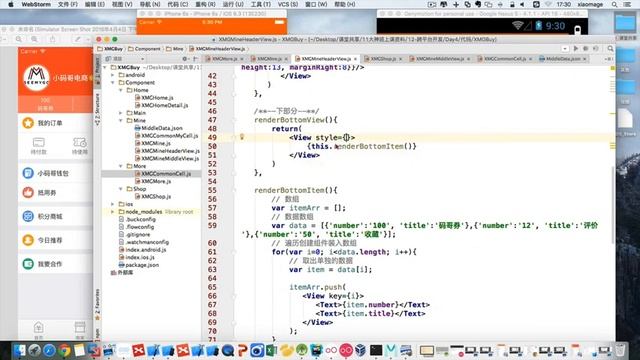Expand the node_modules folder
This screenshot has width=640, height=360.
click(x=113, y=212)
